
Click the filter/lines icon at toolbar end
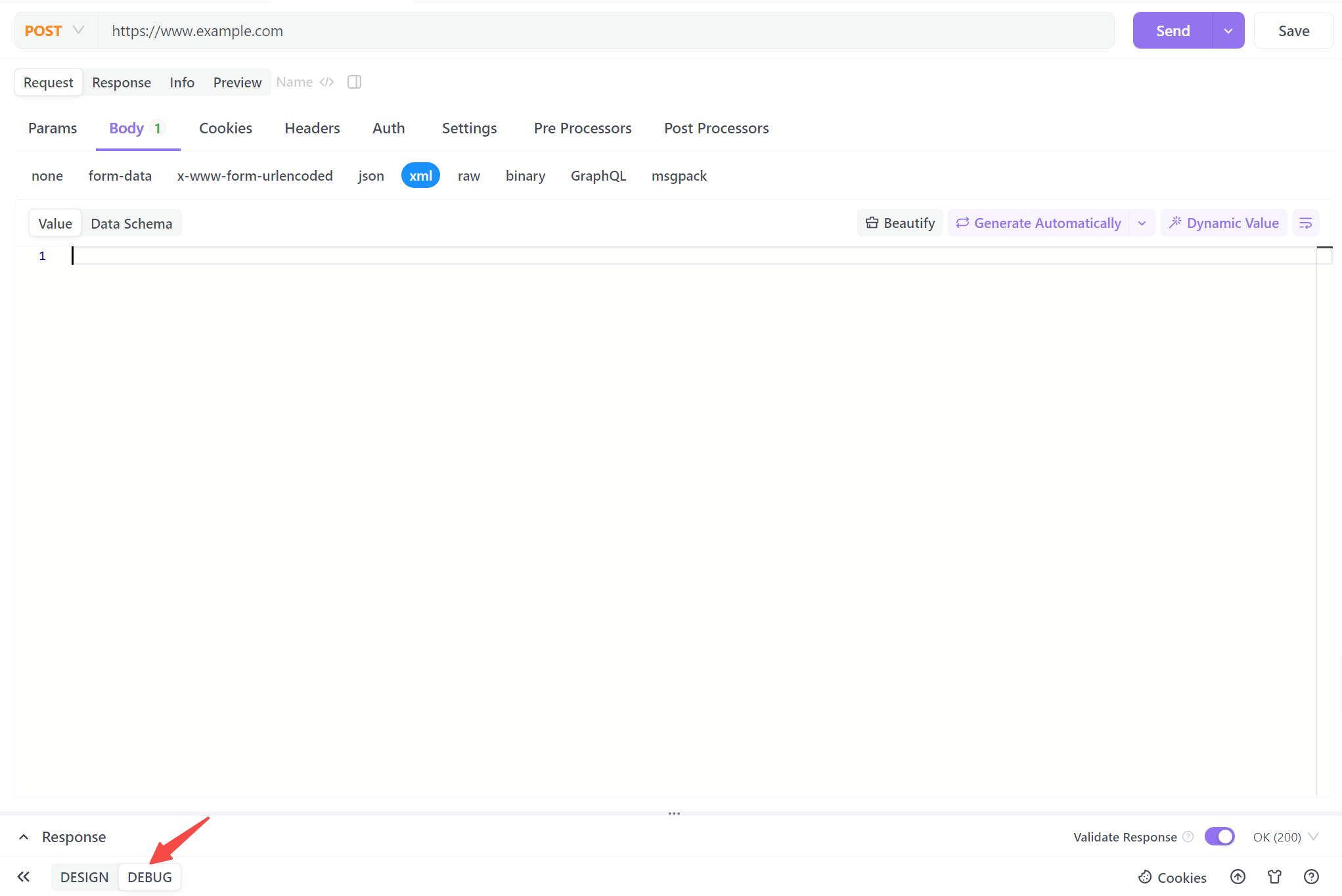click(1306, 223)
